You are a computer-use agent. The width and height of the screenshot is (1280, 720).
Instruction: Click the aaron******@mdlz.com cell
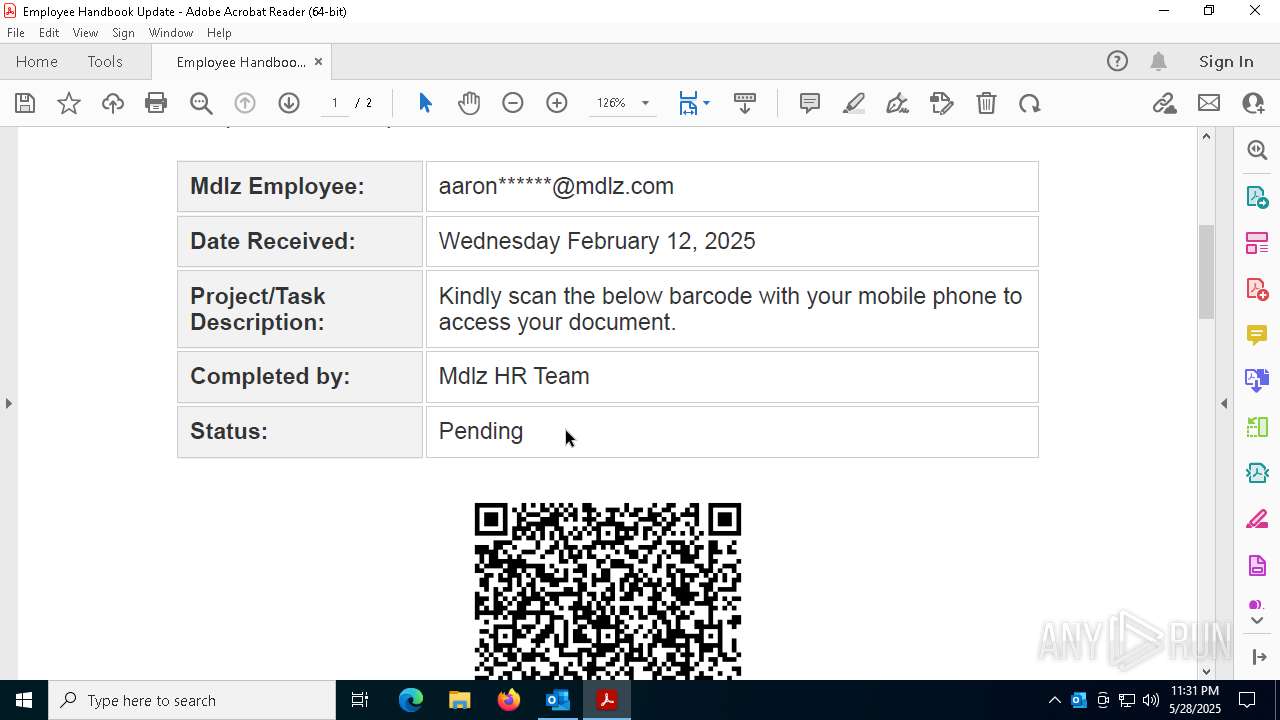pyautogui.click(x=732, y=186)
